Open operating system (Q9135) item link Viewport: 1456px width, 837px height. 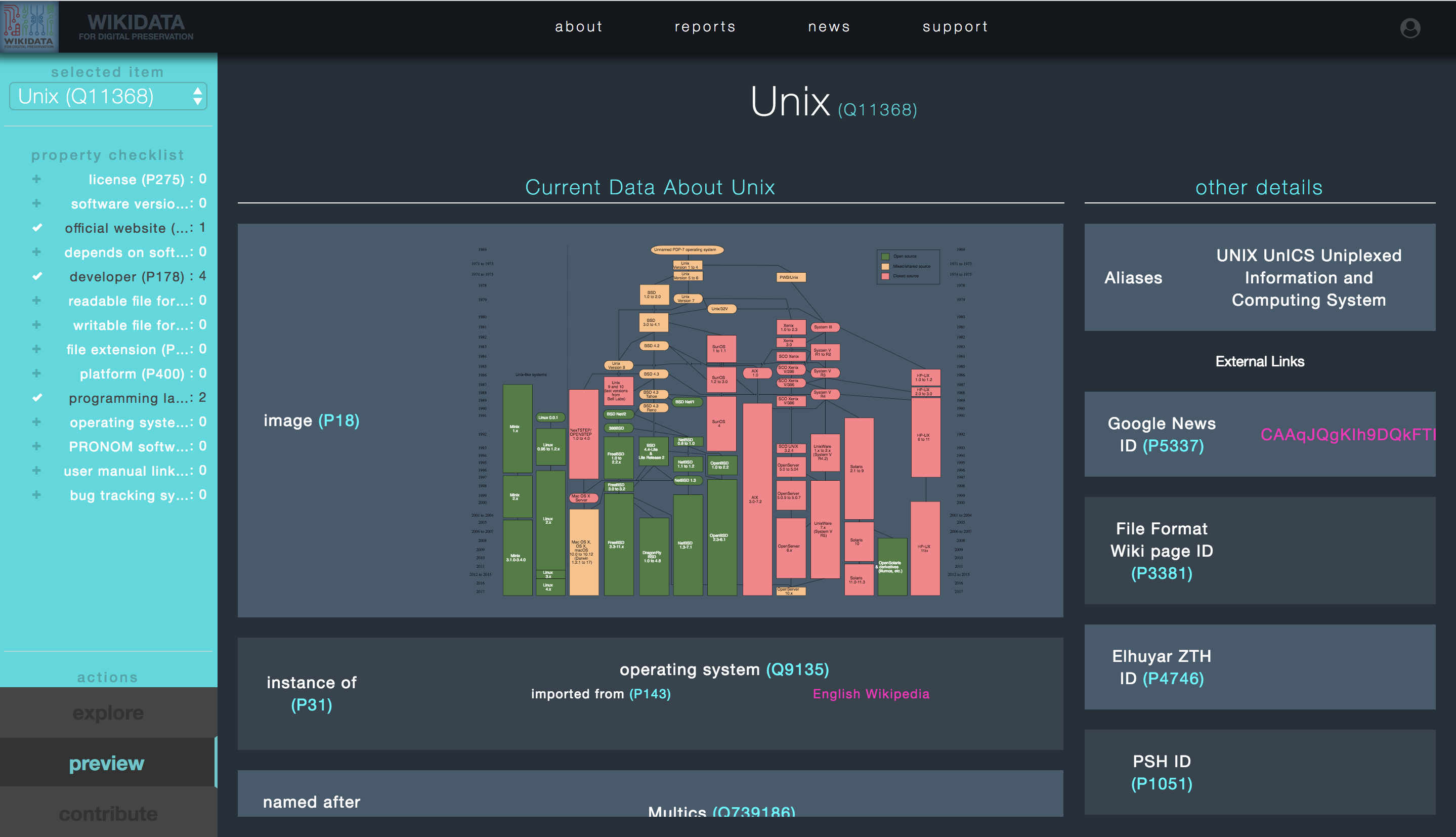[724, 669]
